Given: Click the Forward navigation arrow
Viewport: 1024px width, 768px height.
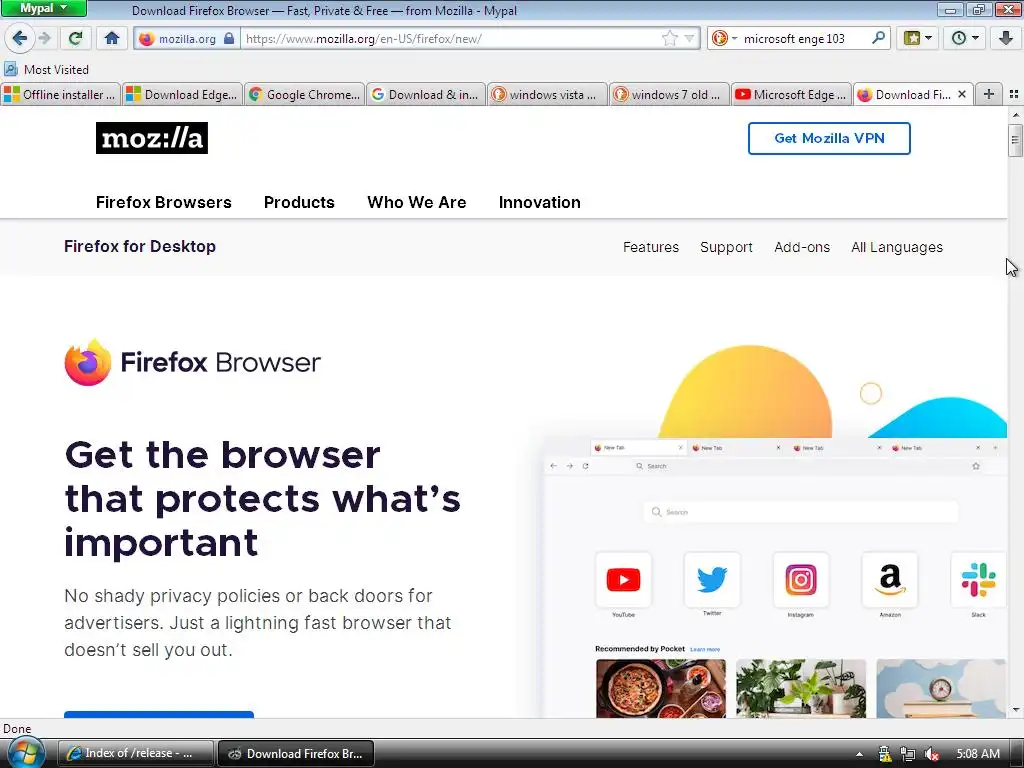Looking at the screenshot, I should point(44,39).
